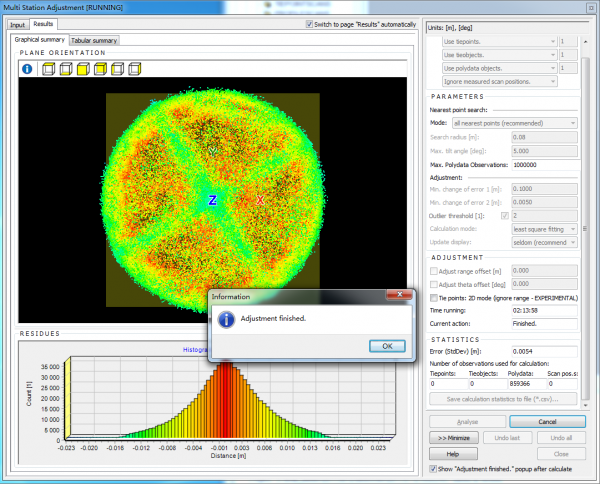Click the Cancel button
Viewport: 600px width, 484px height.
[547, 422]
